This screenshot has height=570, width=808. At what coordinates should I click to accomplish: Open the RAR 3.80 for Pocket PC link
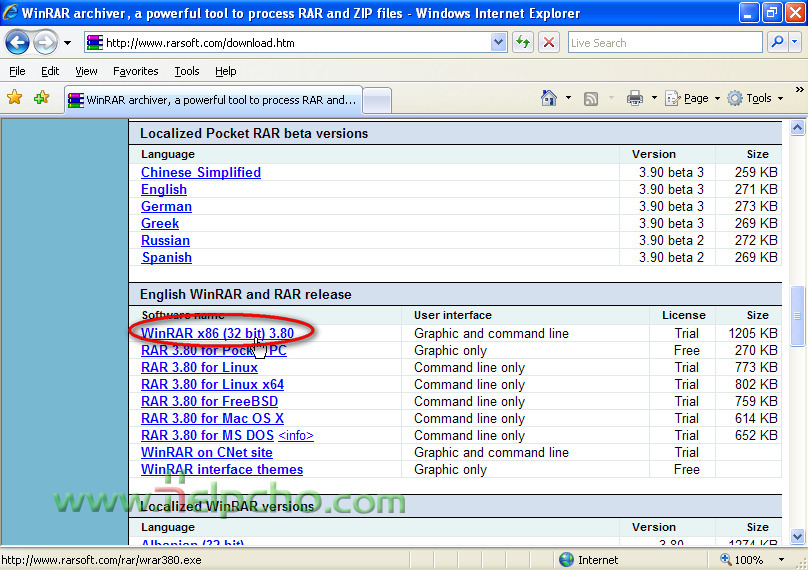(x=214, y=350)
